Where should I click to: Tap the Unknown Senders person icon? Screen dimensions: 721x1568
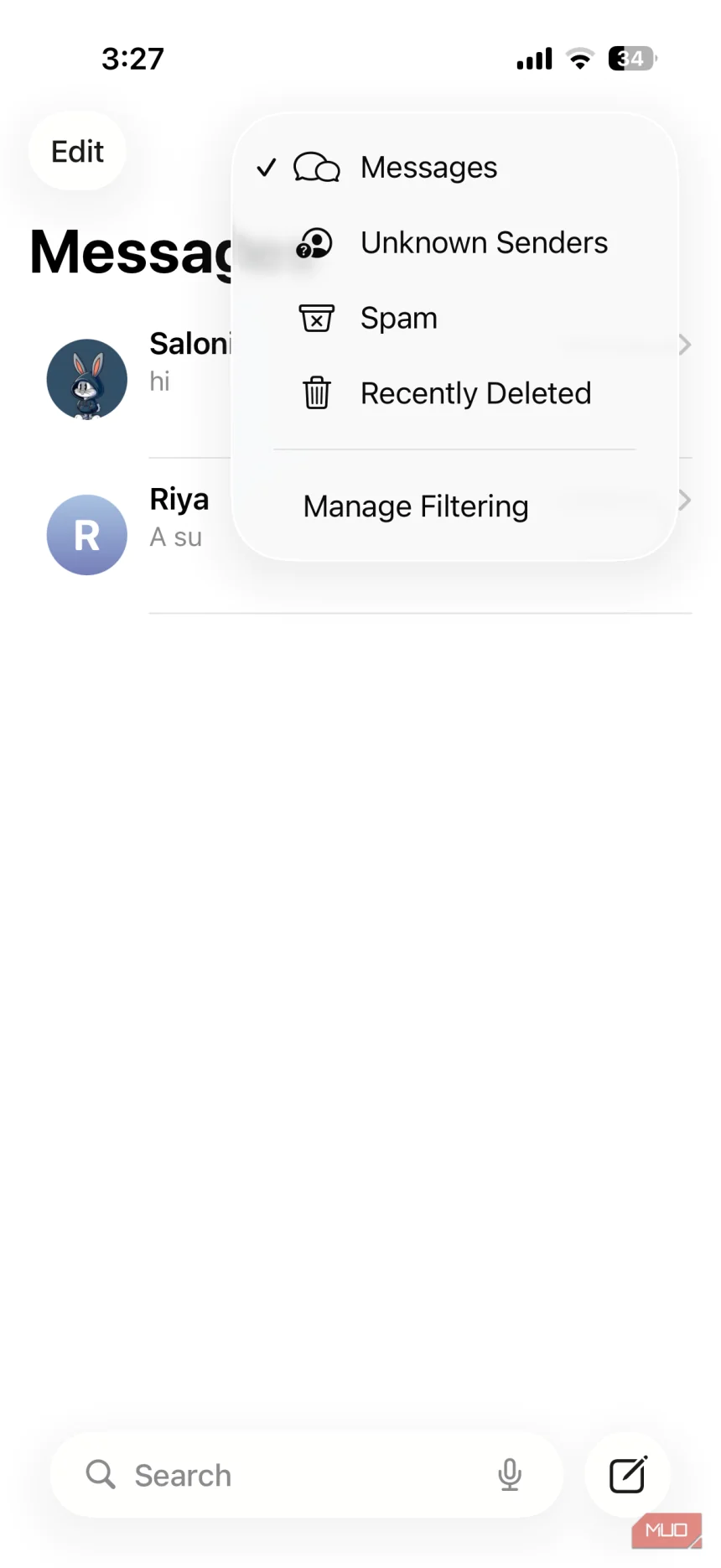click(315, 243)
